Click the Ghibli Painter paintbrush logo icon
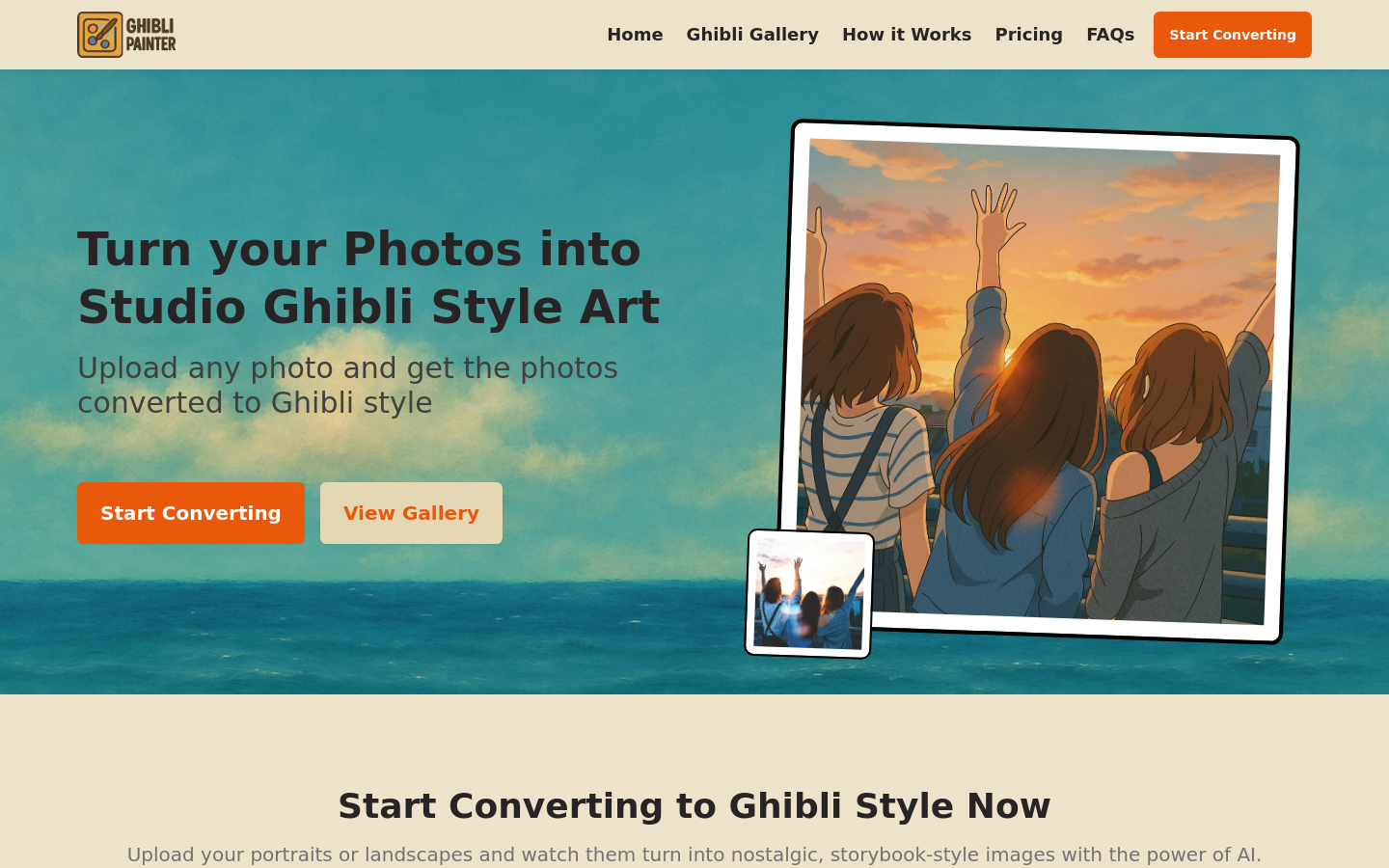 click(x=100, y=35)
